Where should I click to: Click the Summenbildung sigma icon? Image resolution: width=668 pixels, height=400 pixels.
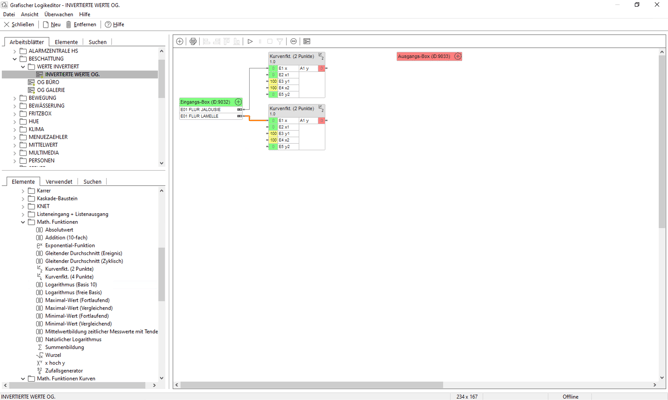coord(39,347)
